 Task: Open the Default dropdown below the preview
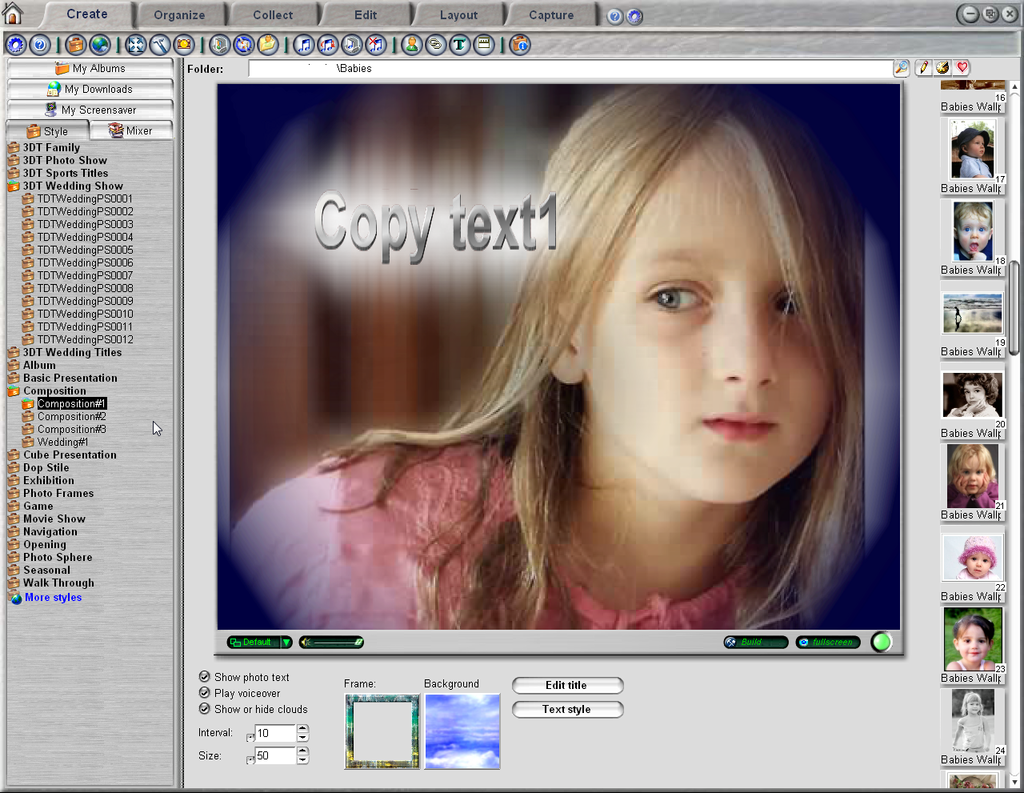pyautogui.click(x=286, y=642)
